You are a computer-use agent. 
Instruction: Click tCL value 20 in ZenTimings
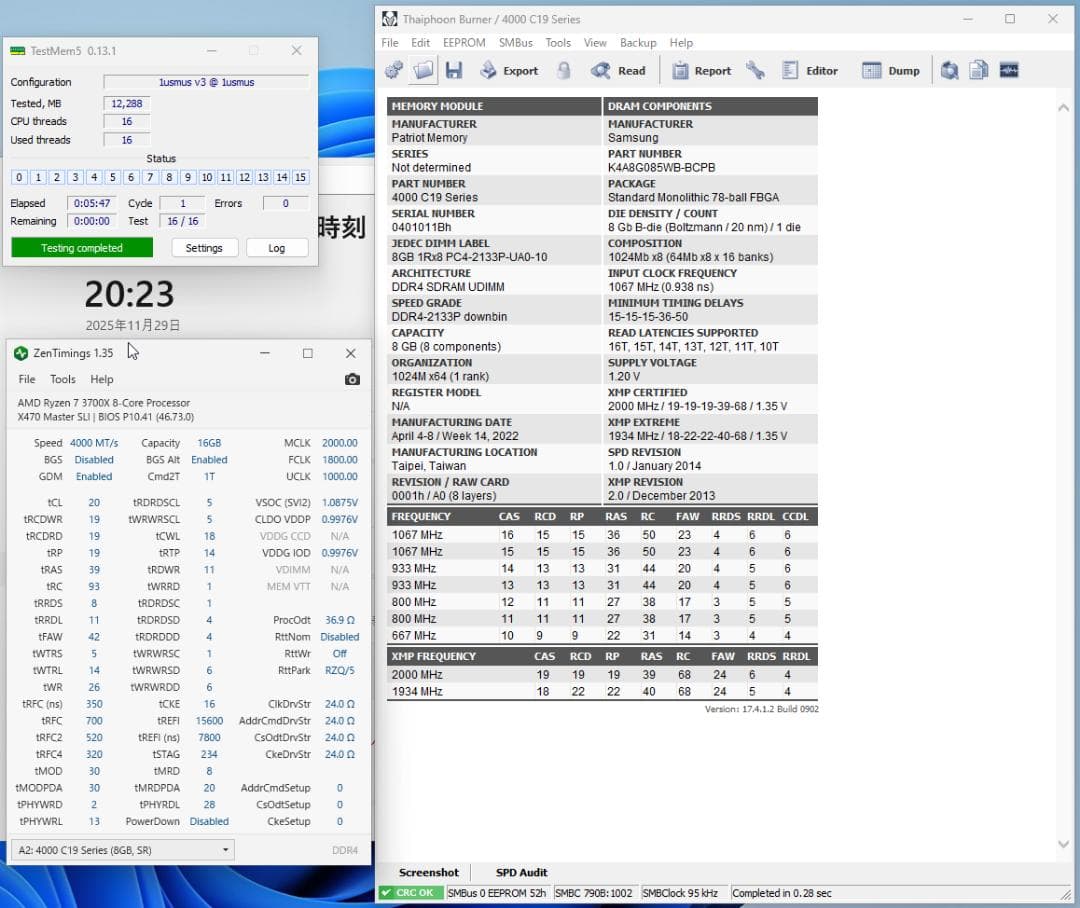tap(94, 503)
